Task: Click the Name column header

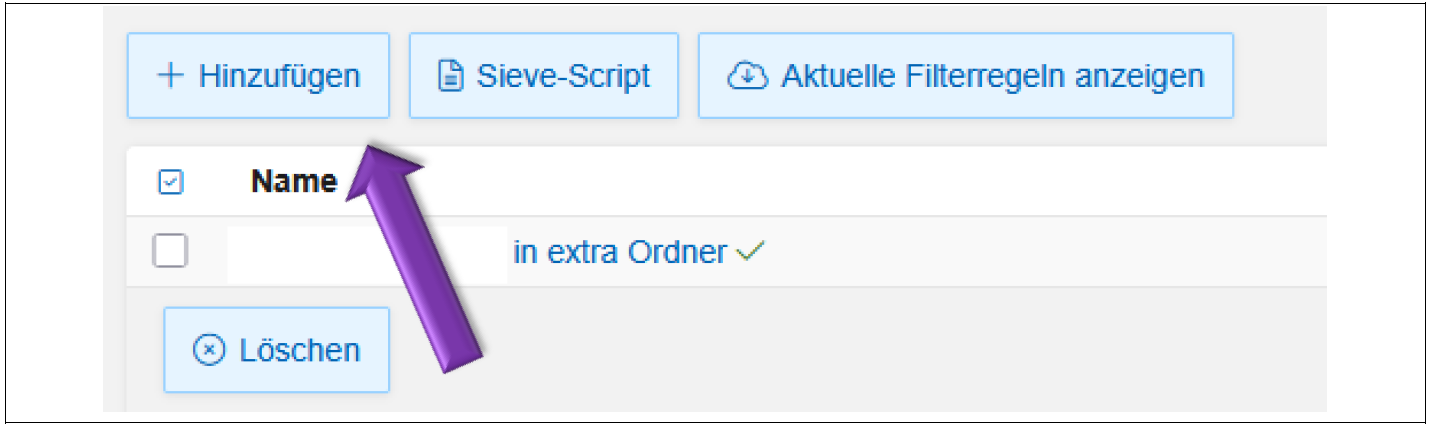Action: point(293,182)
